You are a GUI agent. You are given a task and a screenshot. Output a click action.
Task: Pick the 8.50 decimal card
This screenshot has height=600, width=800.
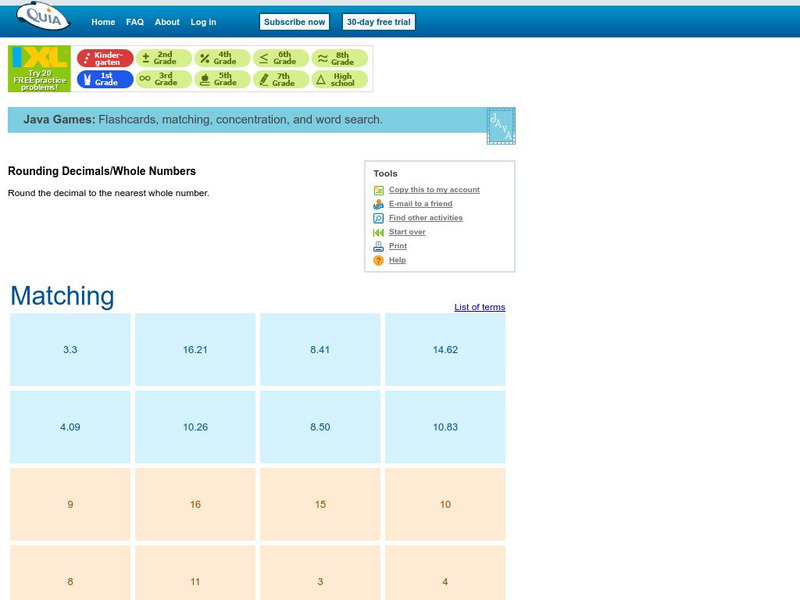pos(320,427)
